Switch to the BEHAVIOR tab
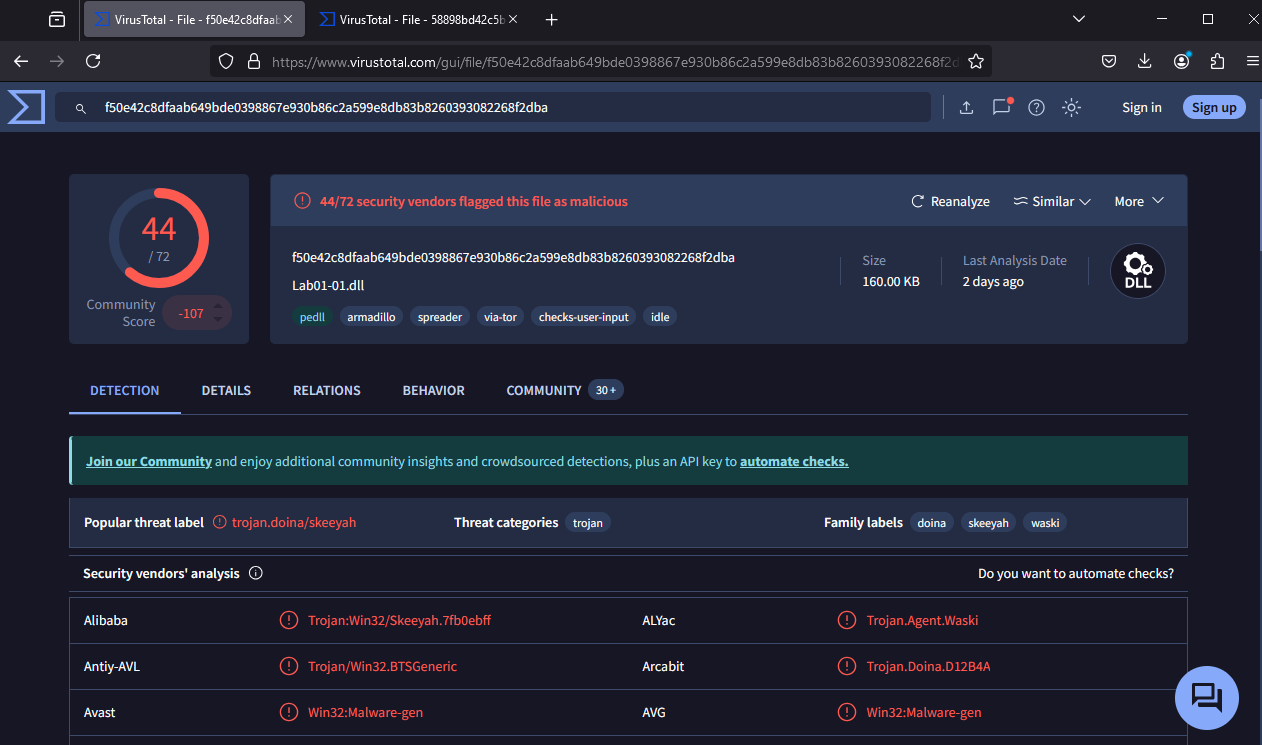Viewport: 1262px width, 745px height. pos(433,390)
